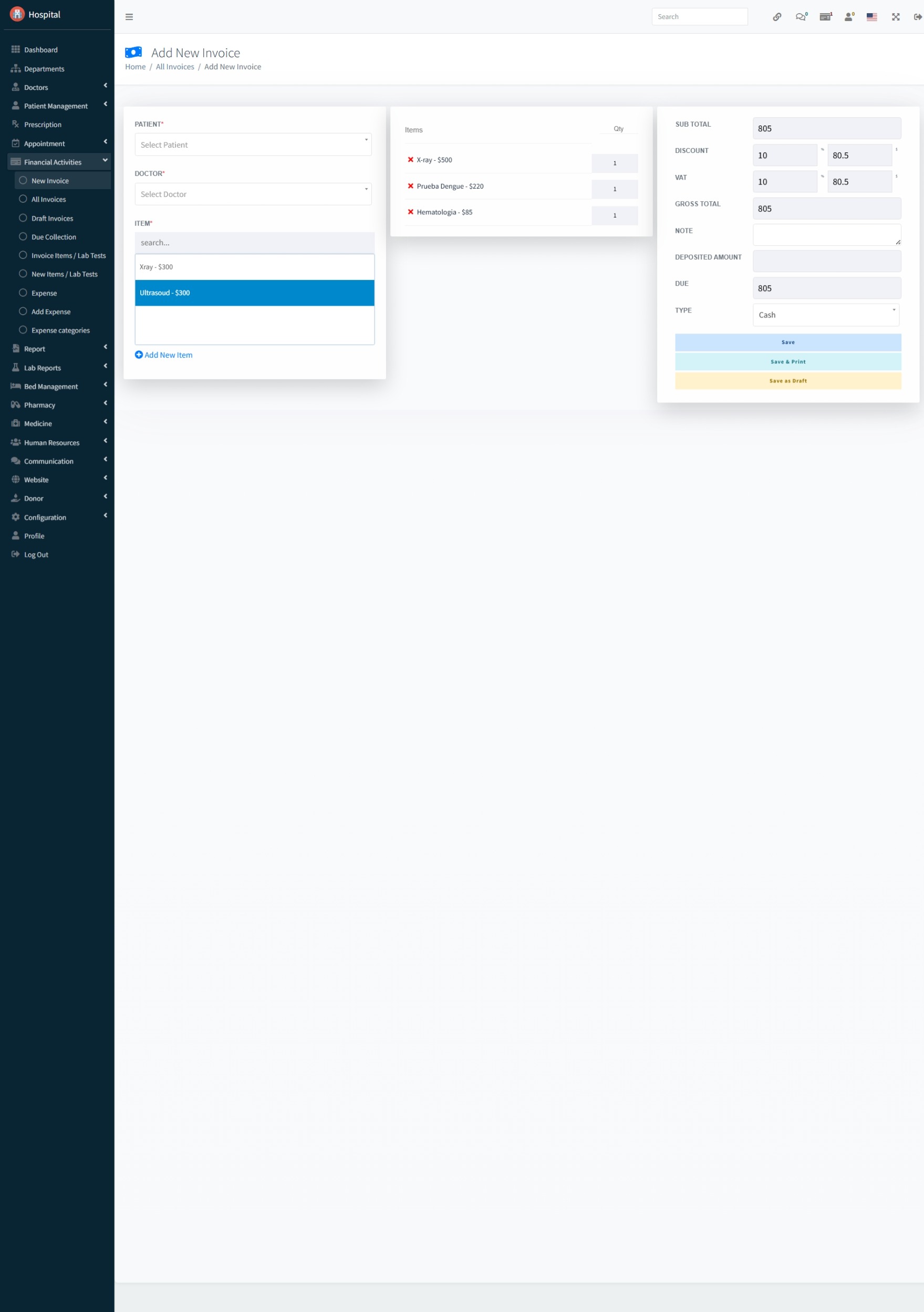This screenshot has width=924, height=1312.
Task: Select Due Collection submenu item
Action: point(63,237)
